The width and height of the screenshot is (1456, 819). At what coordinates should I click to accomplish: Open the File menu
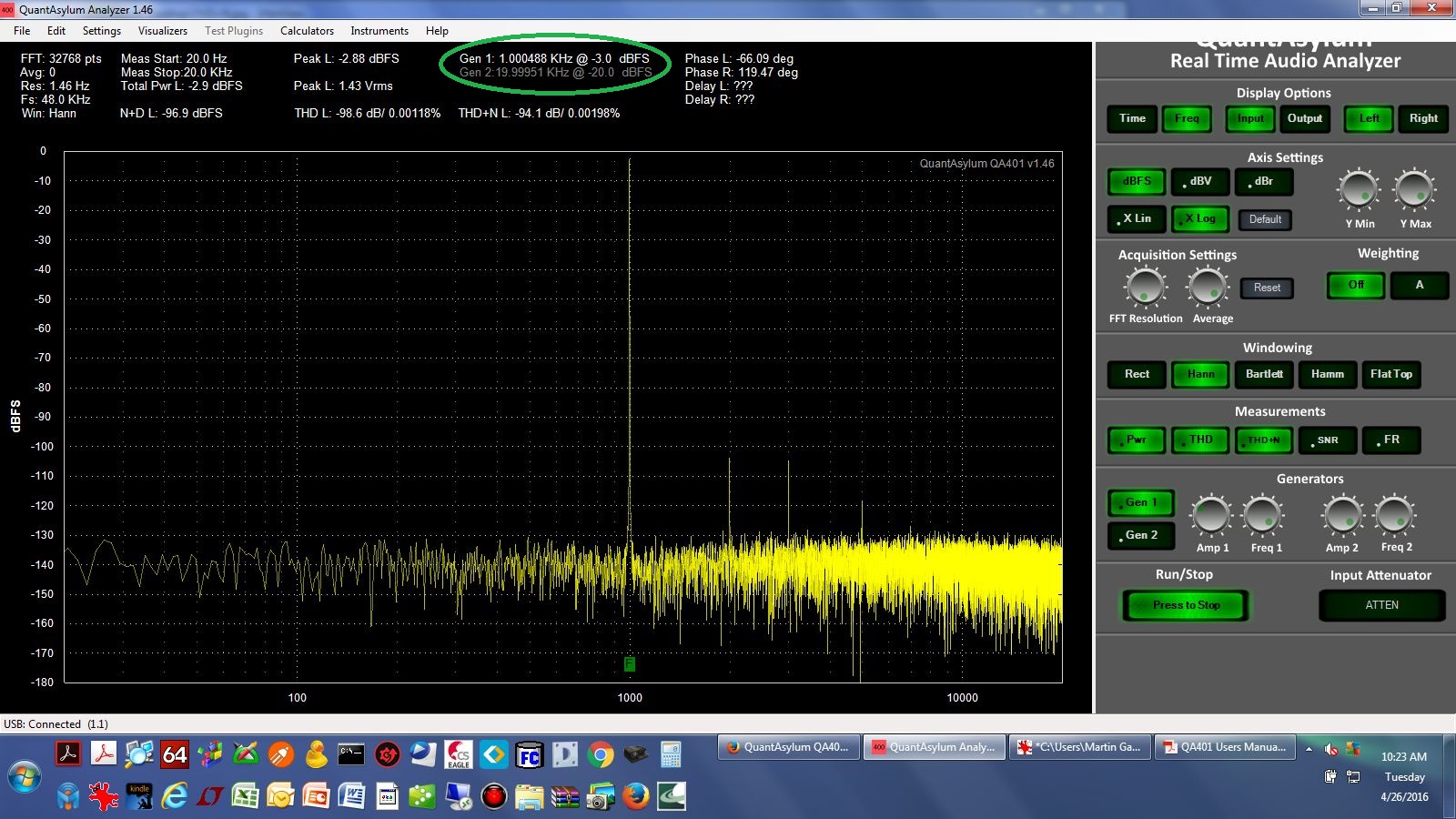click(22, 30)
